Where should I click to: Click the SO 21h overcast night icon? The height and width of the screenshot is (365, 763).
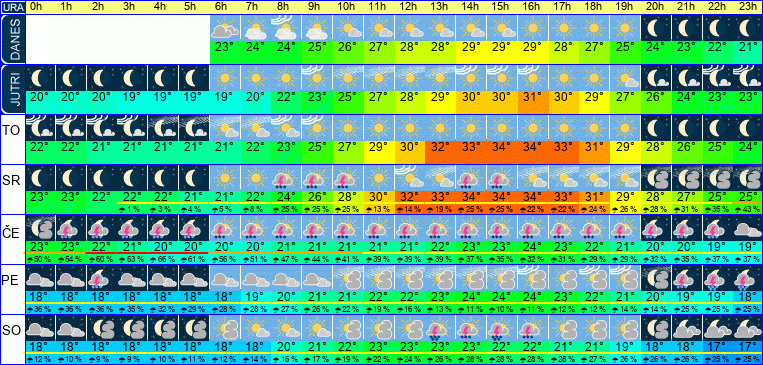click(x=688, y=328)
